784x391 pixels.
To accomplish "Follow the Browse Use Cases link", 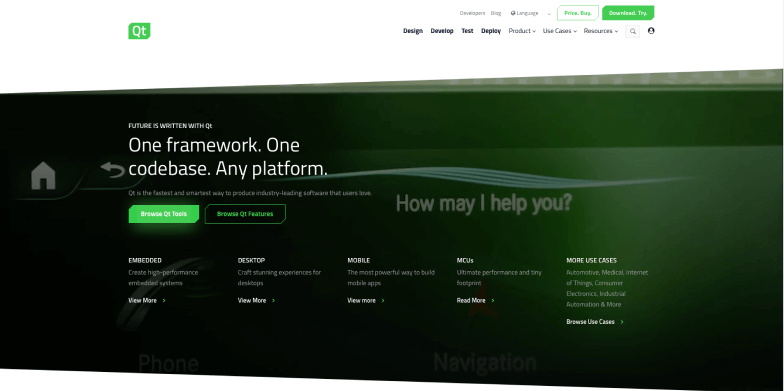I will click(x=595, y=322).
